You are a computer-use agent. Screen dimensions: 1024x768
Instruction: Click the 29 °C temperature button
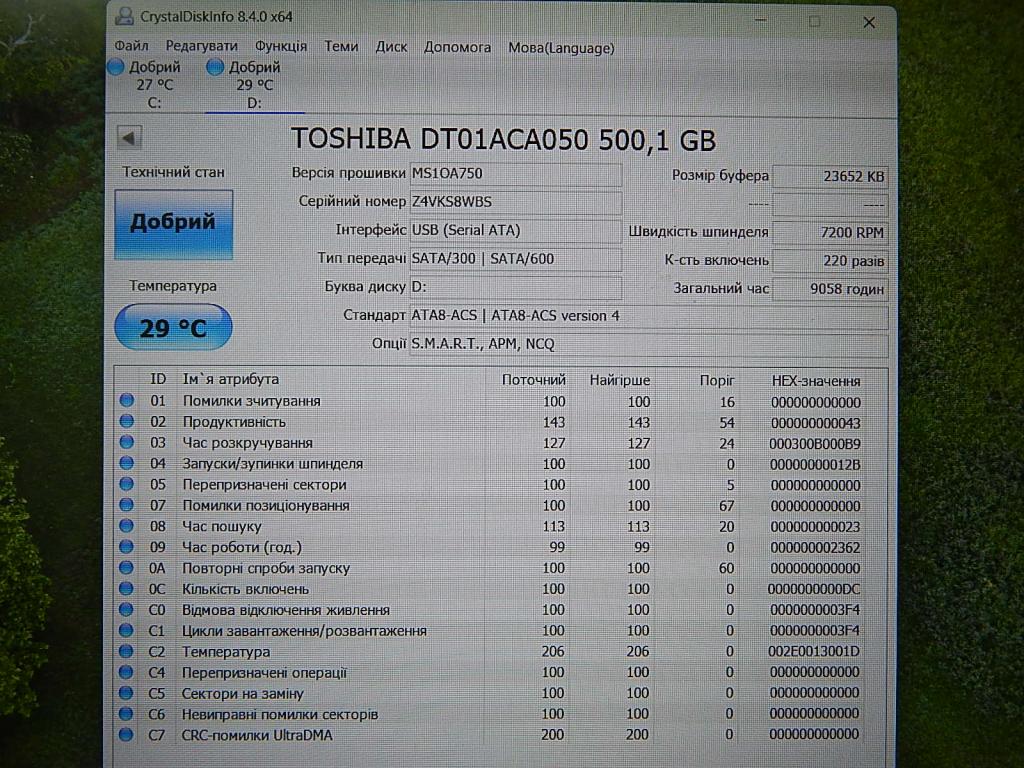coord(173,327)
